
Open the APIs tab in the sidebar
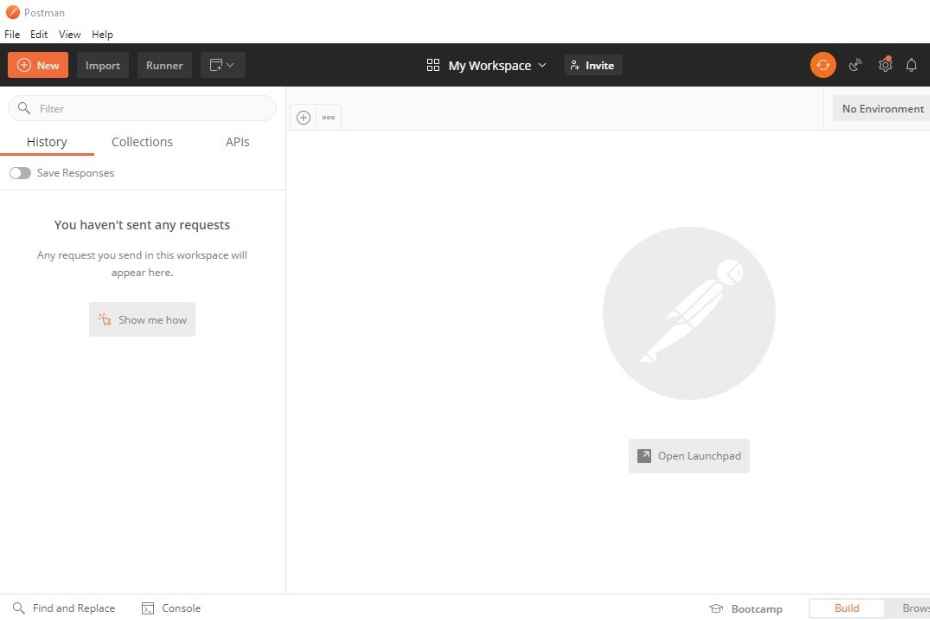[x=237, y=141]
